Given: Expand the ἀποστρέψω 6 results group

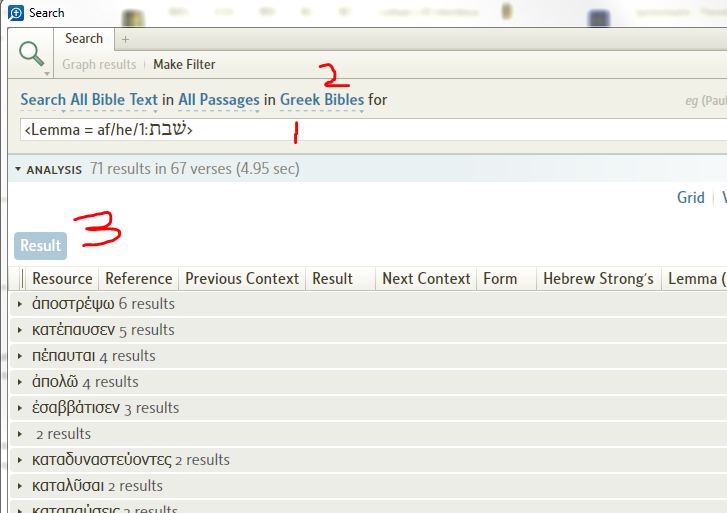Looking at the screenshot, I should click(19, 304).
